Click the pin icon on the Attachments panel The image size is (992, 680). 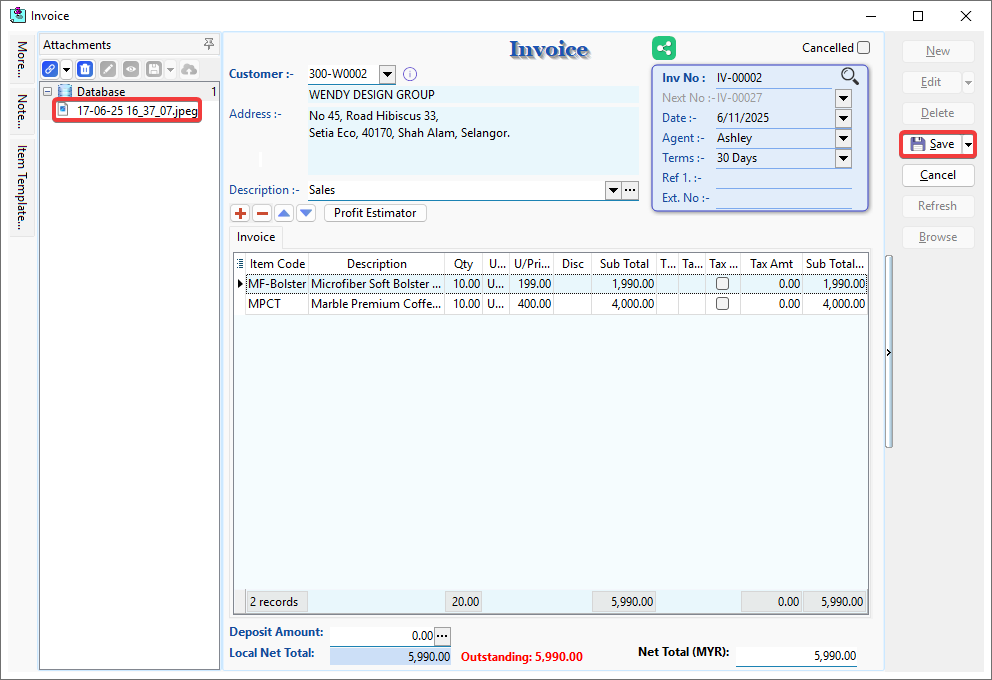tap(208, 44)
